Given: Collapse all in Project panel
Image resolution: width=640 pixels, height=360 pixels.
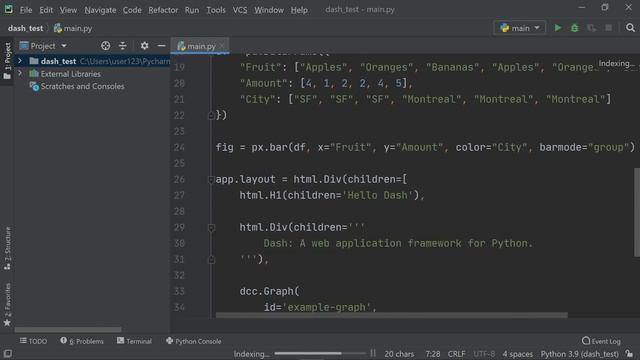Looking at the screenshot, I should click(x=122, y=46).
